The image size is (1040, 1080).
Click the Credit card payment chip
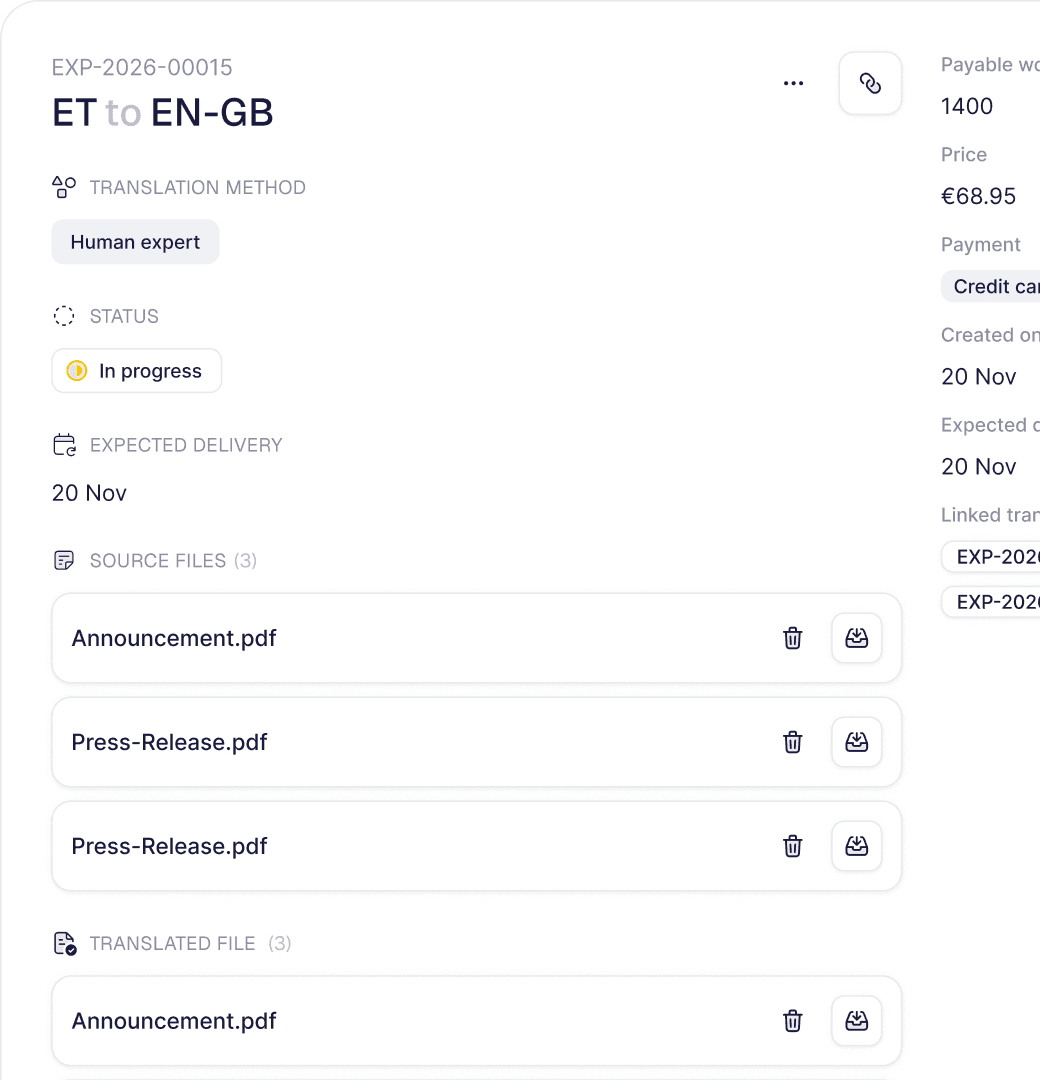pyautogui.click(x=992, y=287)
